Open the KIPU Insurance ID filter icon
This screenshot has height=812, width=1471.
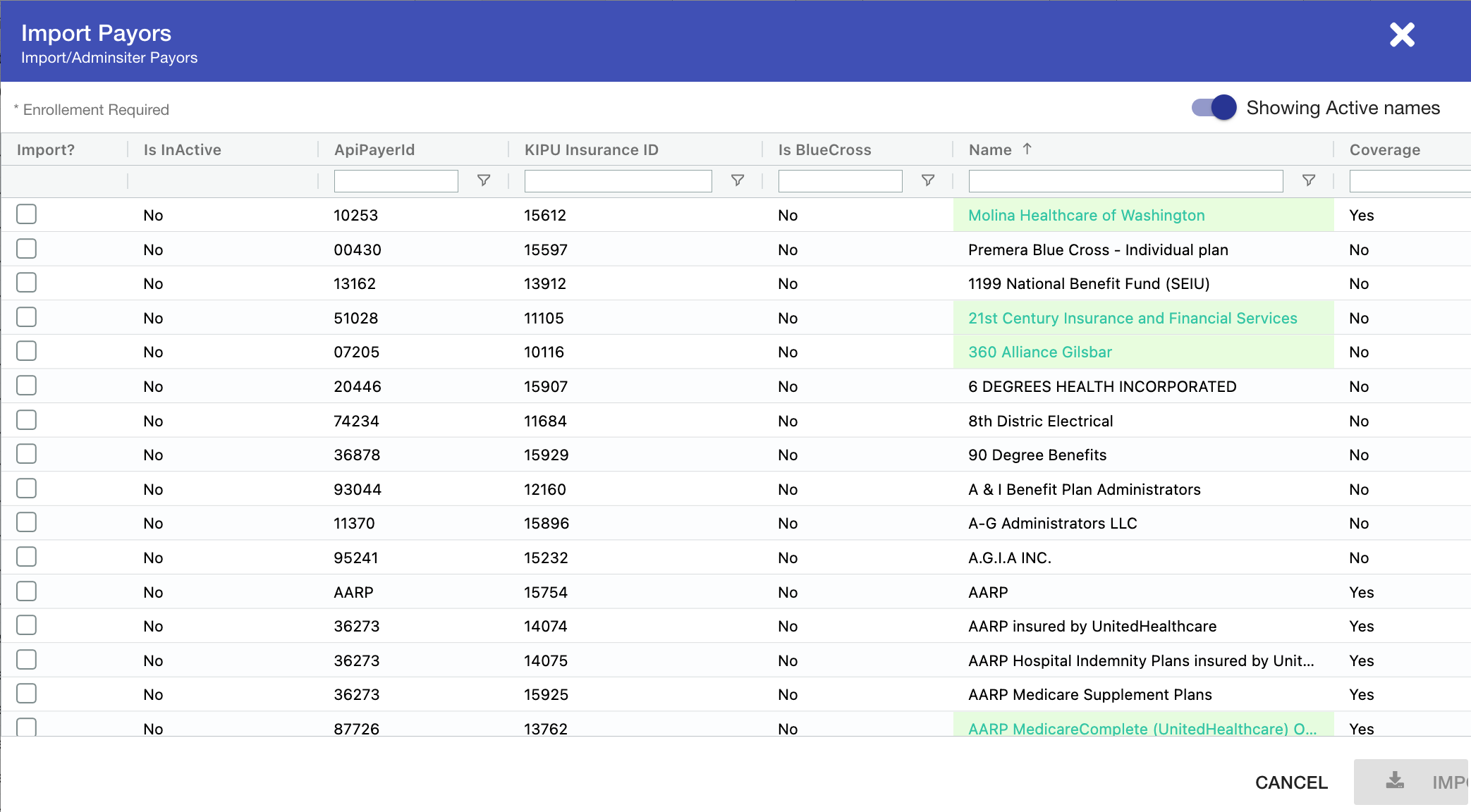click(738, 180)
